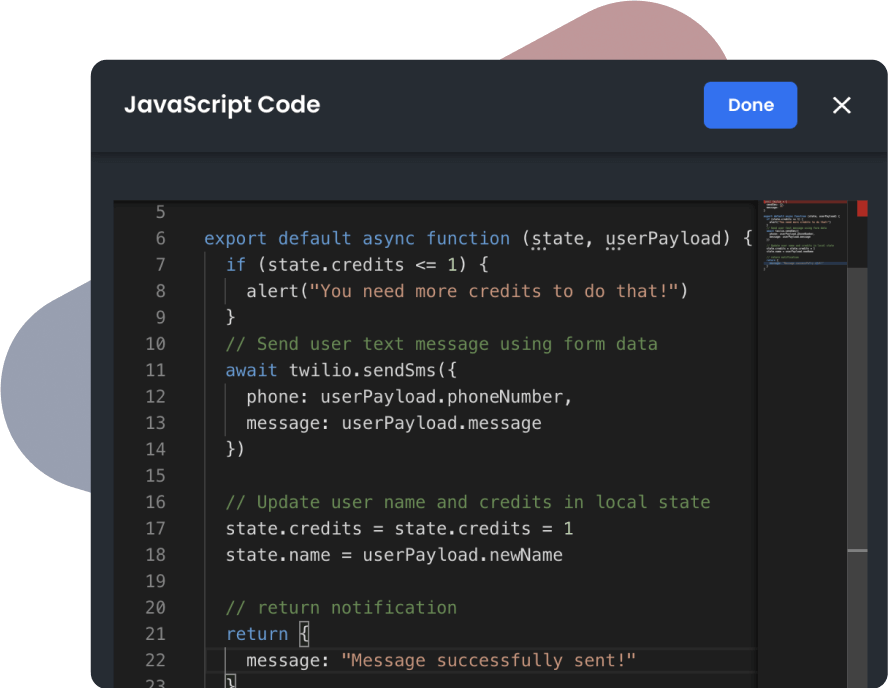Image resolution: width=888 pixels, height=688 pixels.
Task: Click 'await twilio.sendSms({' on line 11
Action: click(x=341, y=370)
